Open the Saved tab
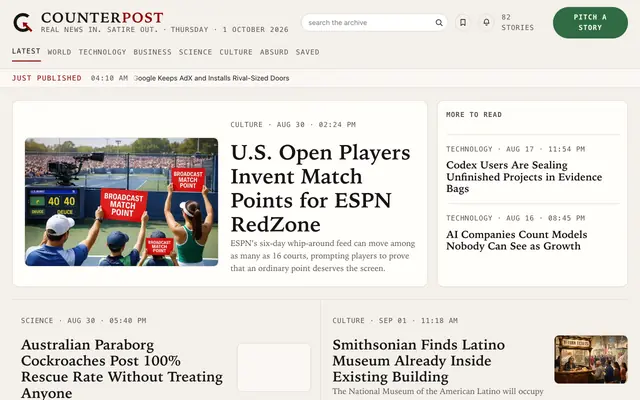The image size is (640, 400). pos(307,52)
